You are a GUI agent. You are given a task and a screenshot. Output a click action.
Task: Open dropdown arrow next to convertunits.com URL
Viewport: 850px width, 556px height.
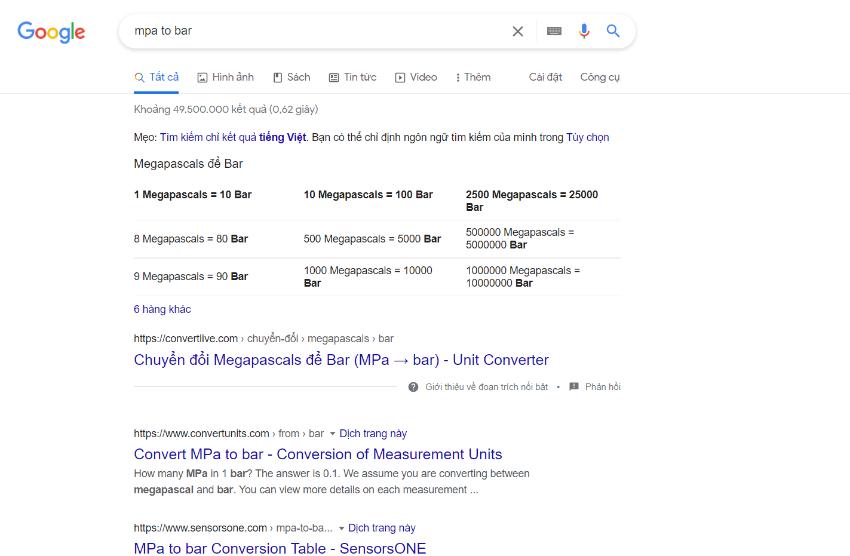click(332, 434)
